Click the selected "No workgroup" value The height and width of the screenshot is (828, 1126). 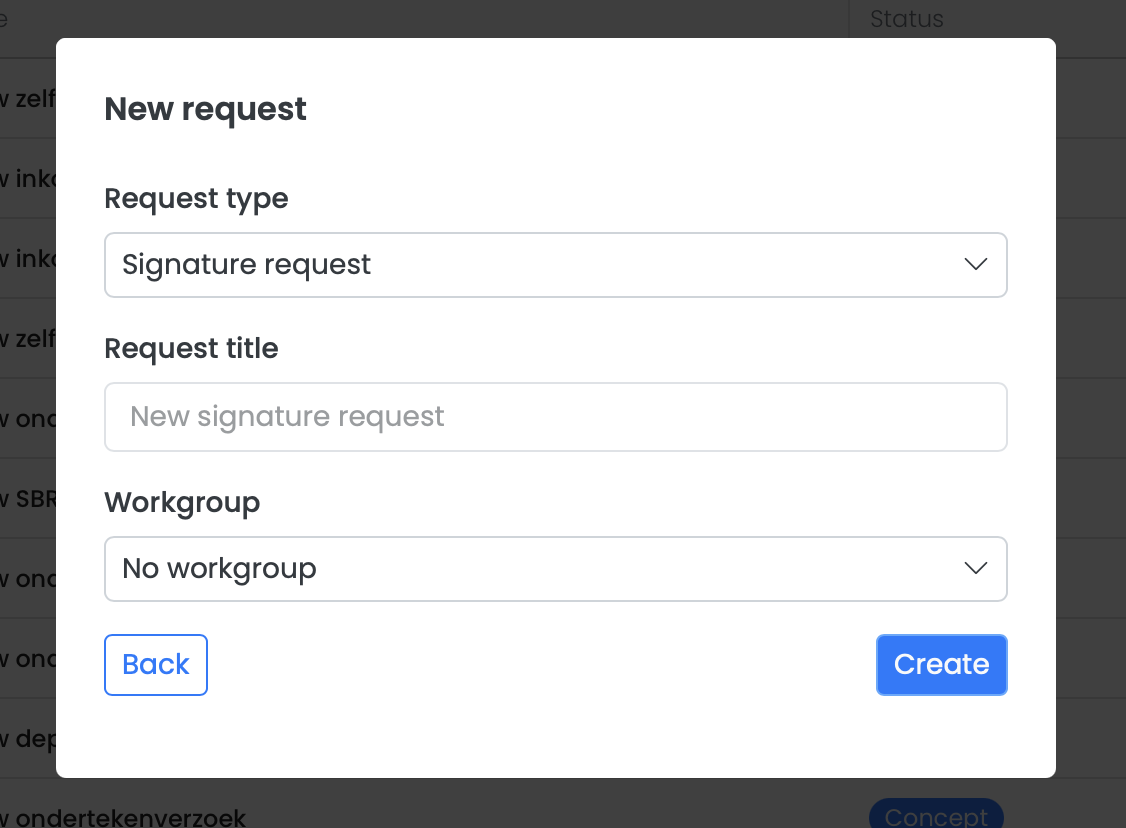(219, 569)
